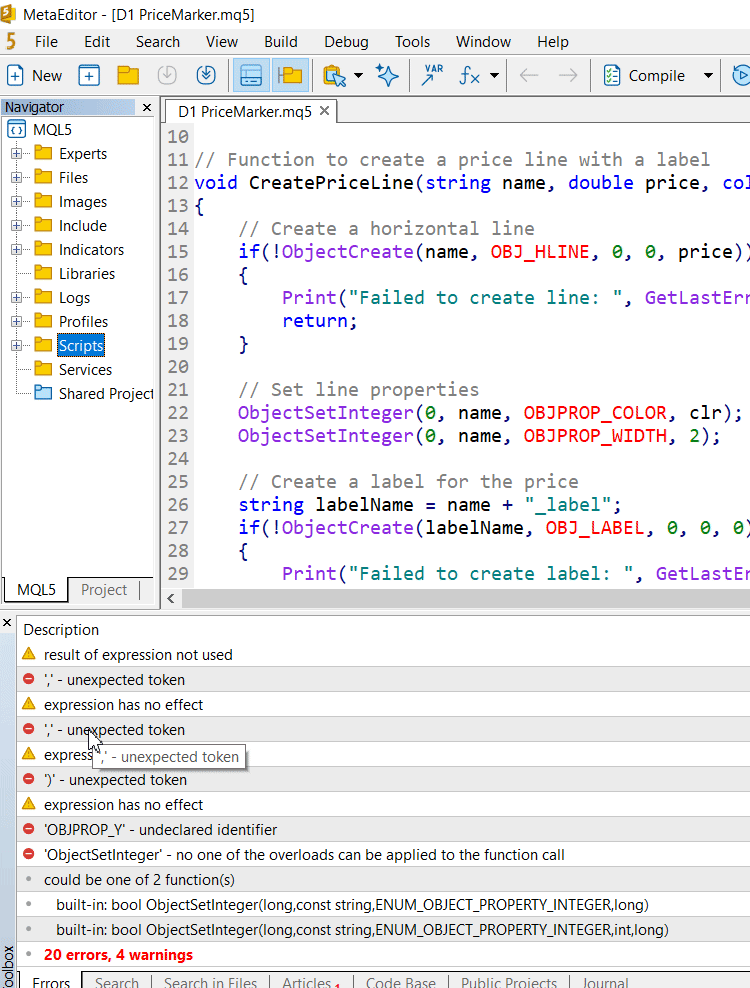
Task: Select the Libraries folder
Action: (x=86, y=273)
